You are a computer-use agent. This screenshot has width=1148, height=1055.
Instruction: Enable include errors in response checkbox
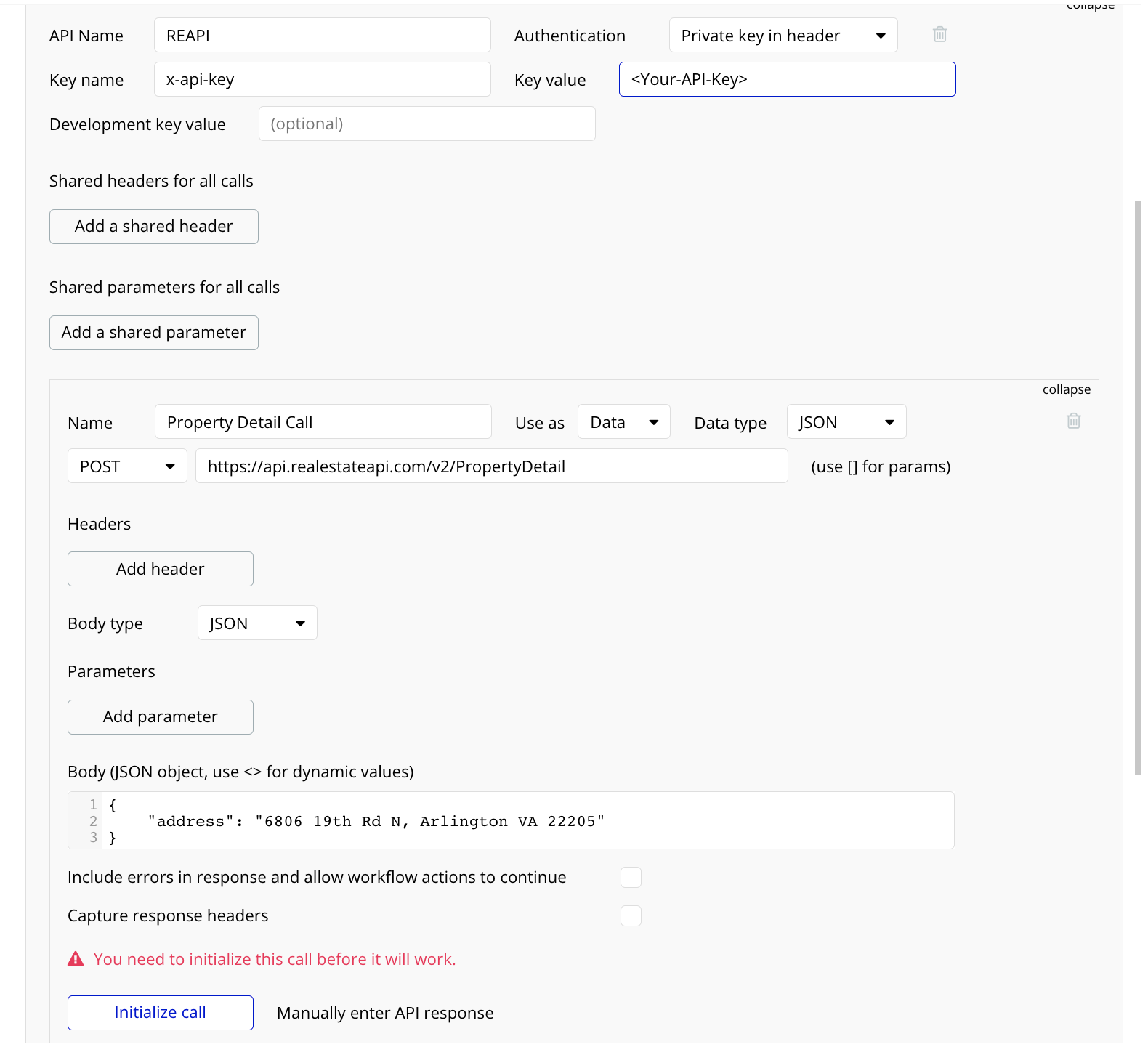pos(631,877)
